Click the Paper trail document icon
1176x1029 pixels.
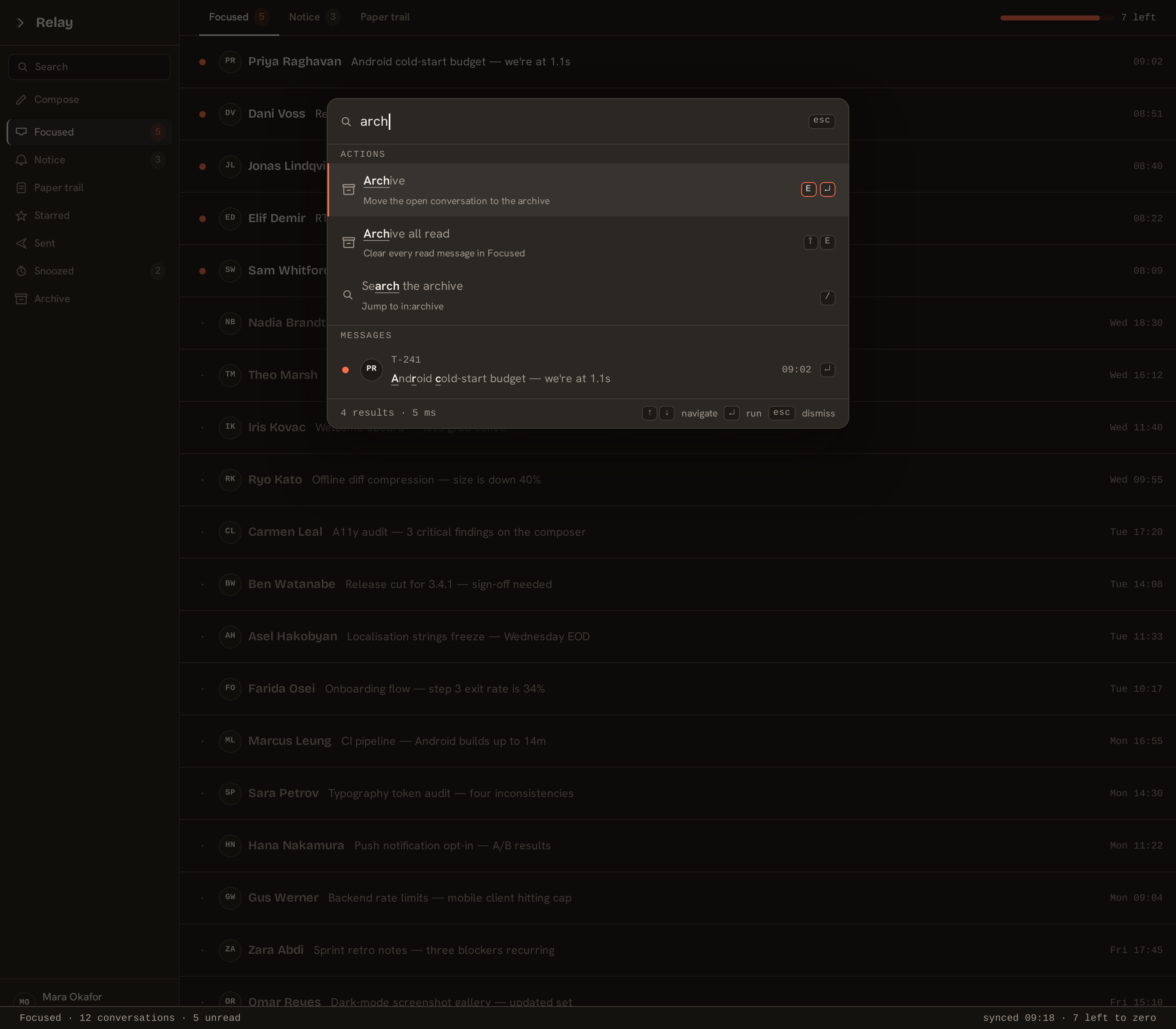point(21,188)
